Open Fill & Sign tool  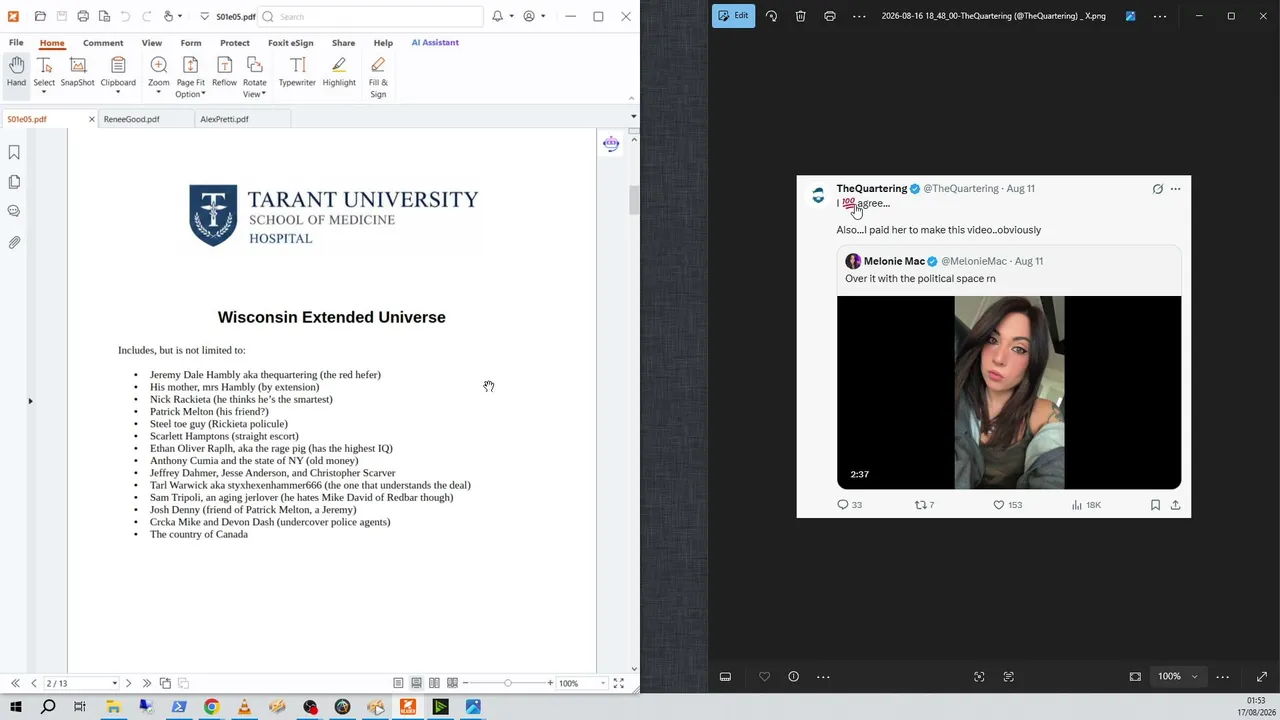378,78
